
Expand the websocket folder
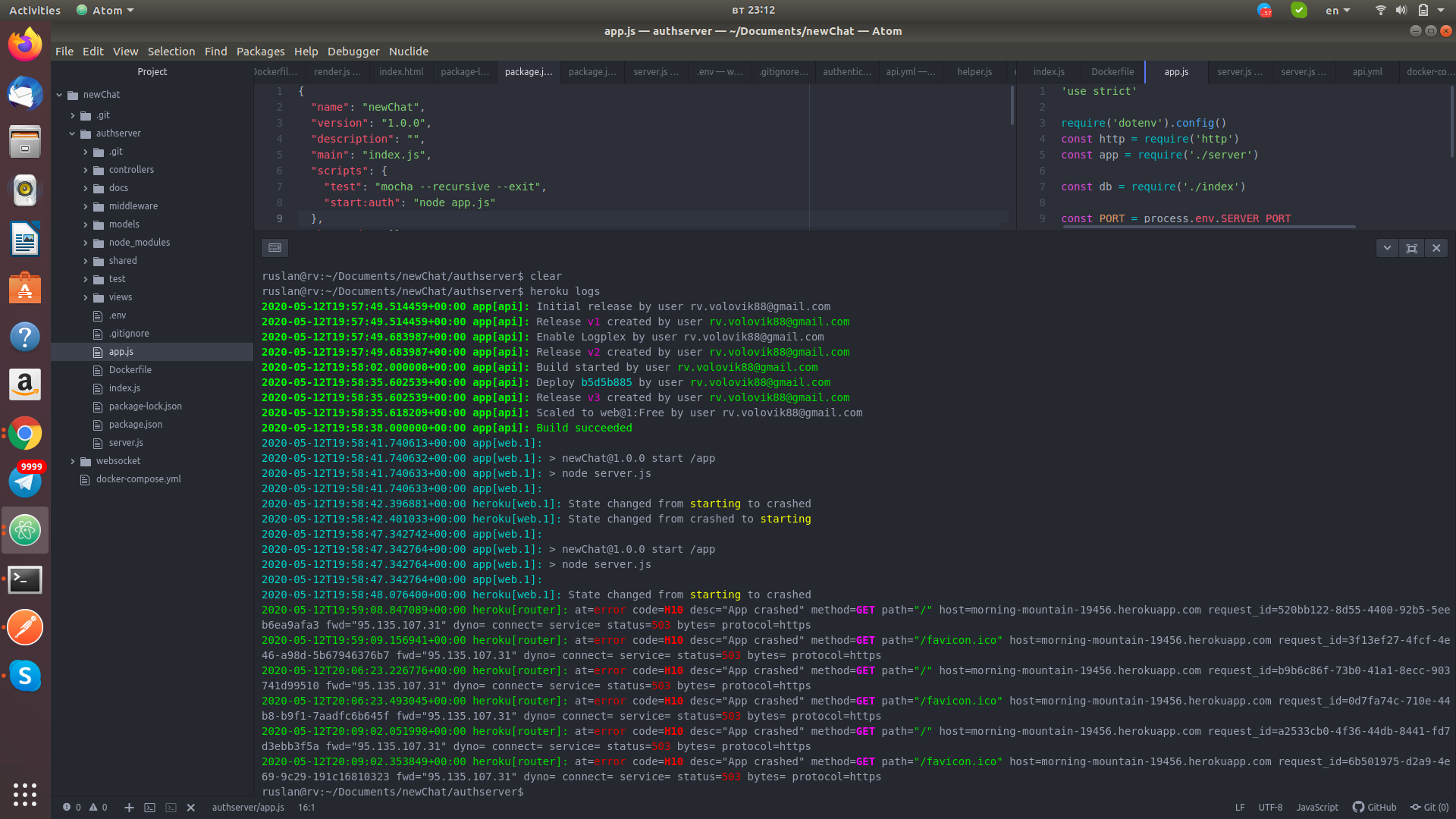point(72,461)
